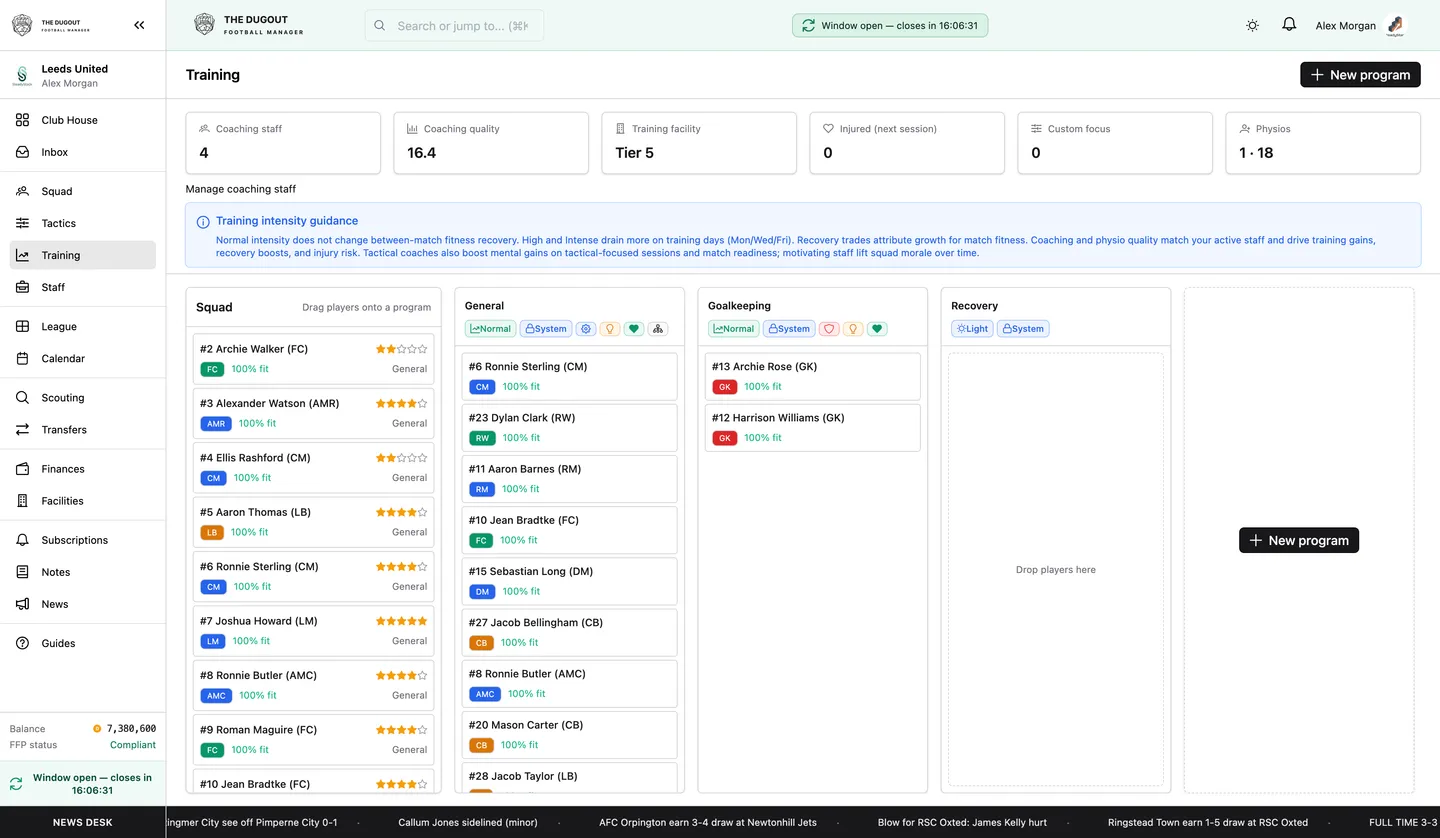Select #13 Archie Rose in Goalkeeping
The image size is (1440, 838).
[813, 376]
